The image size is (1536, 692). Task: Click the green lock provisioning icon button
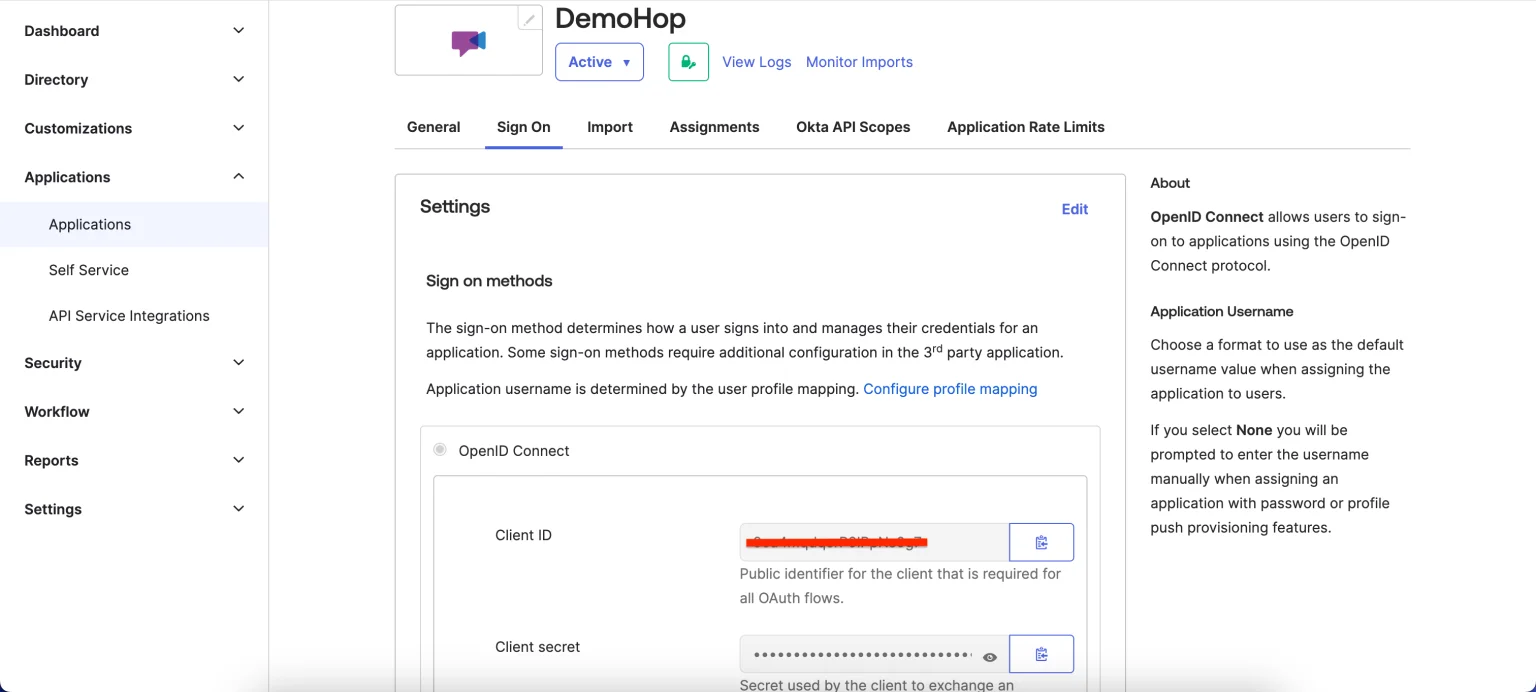coord(688,62)
